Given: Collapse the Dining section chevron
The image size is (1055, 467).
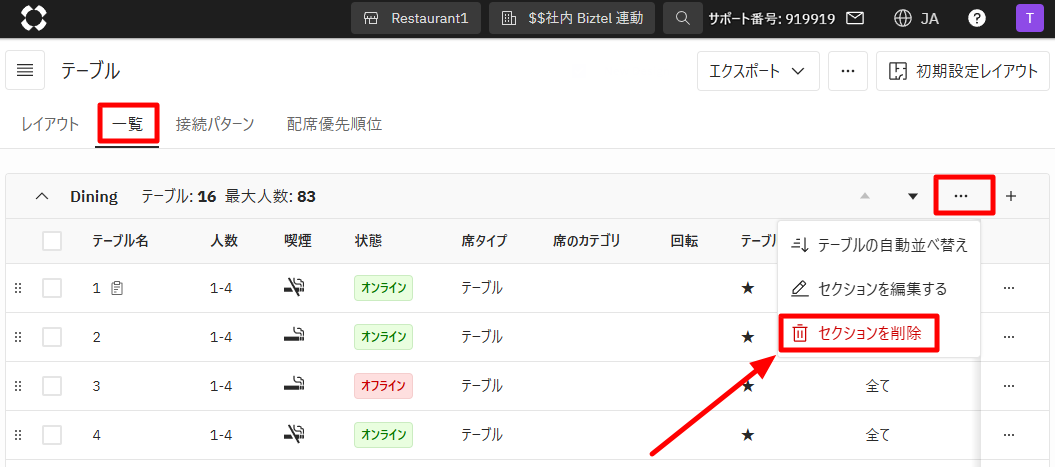Looking at the screenshot, I should [42, 196].
